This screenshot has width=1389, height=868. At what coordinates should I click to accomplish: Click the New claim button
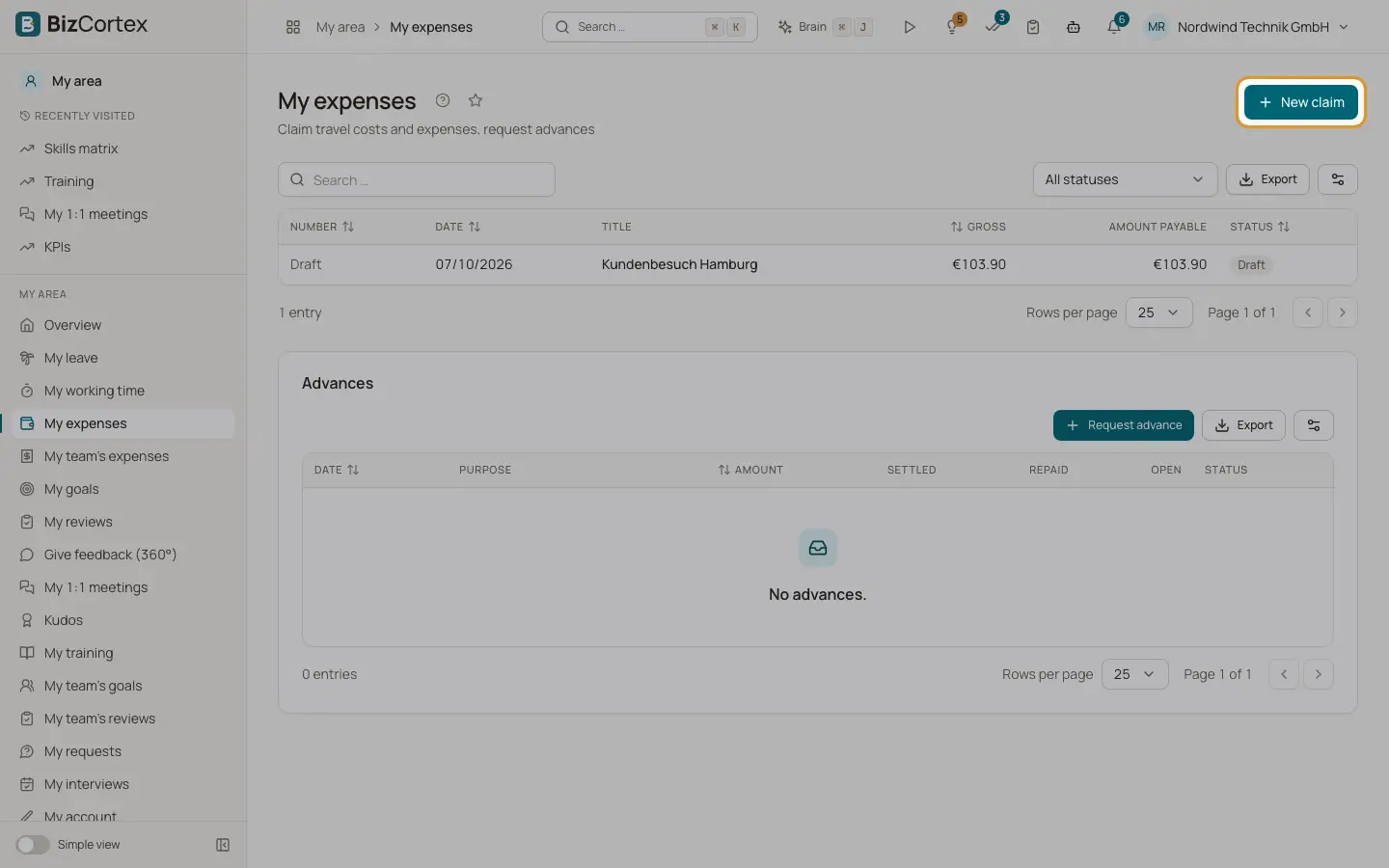coord(1301,102)
